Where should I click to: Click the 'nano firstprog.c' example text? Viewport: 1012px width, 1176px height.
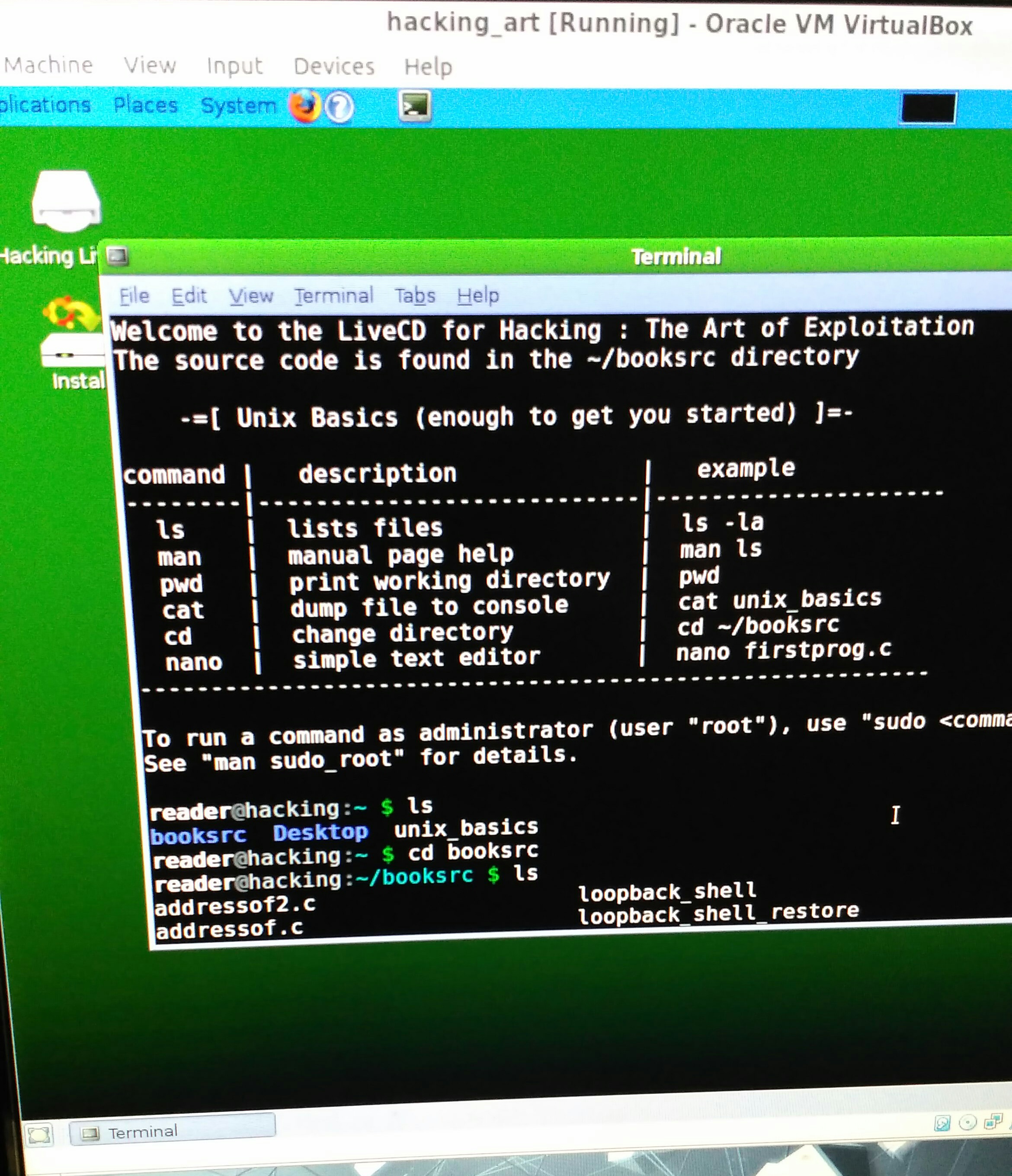tap(784, 651)
